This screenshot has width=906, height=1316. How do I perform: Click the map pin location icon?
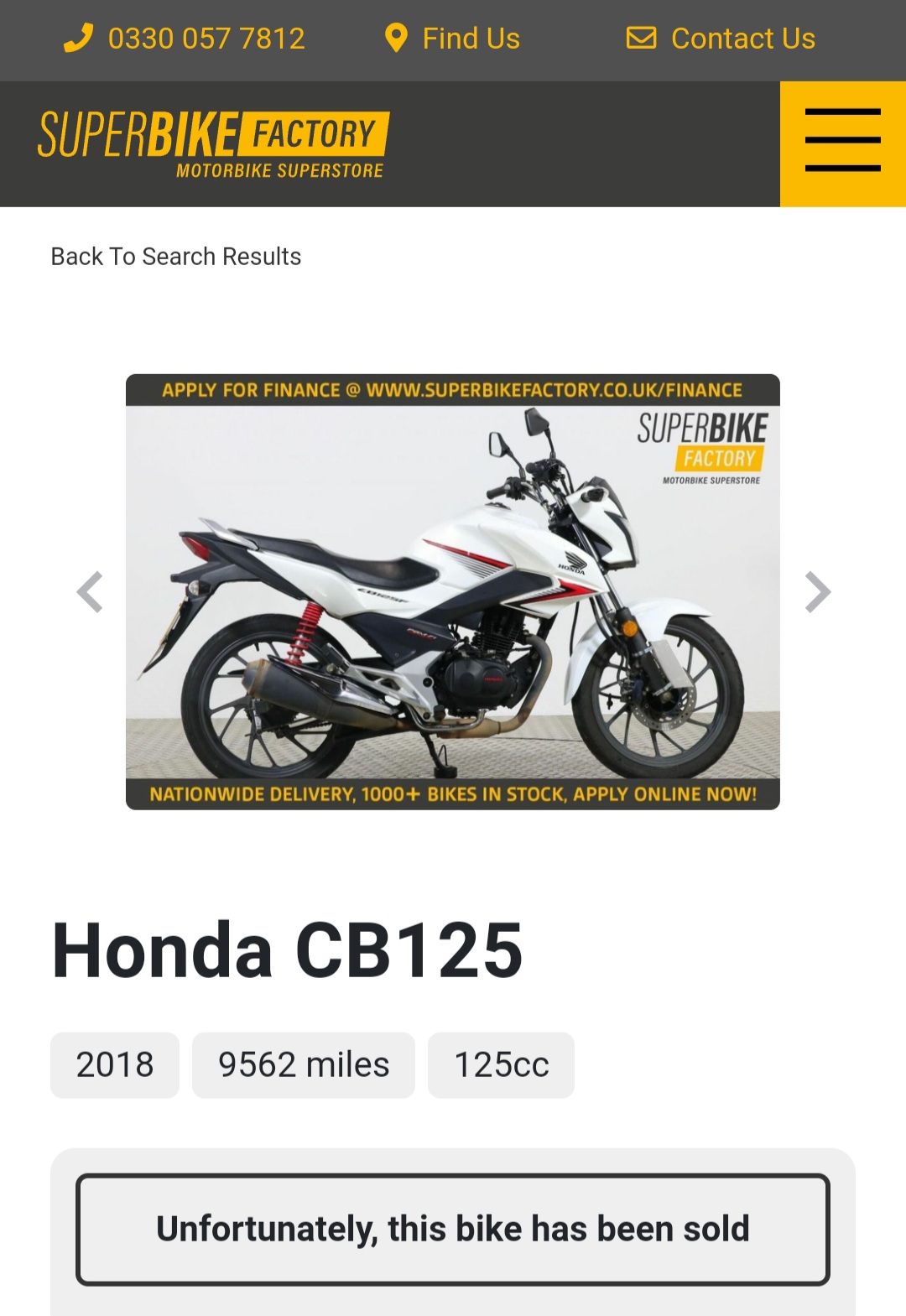click(396, 39)
